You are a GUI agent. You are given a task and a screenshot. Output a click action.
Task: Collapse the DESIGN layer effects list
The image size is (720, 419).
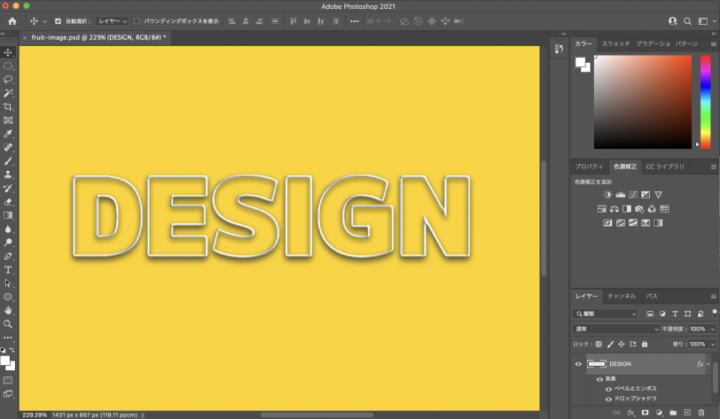(709, 364)
